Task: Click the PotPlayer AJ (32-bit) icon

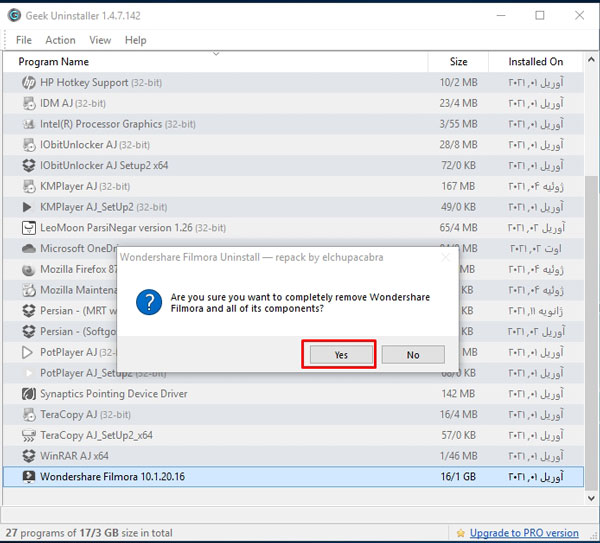Action: [x=27, y=352]
